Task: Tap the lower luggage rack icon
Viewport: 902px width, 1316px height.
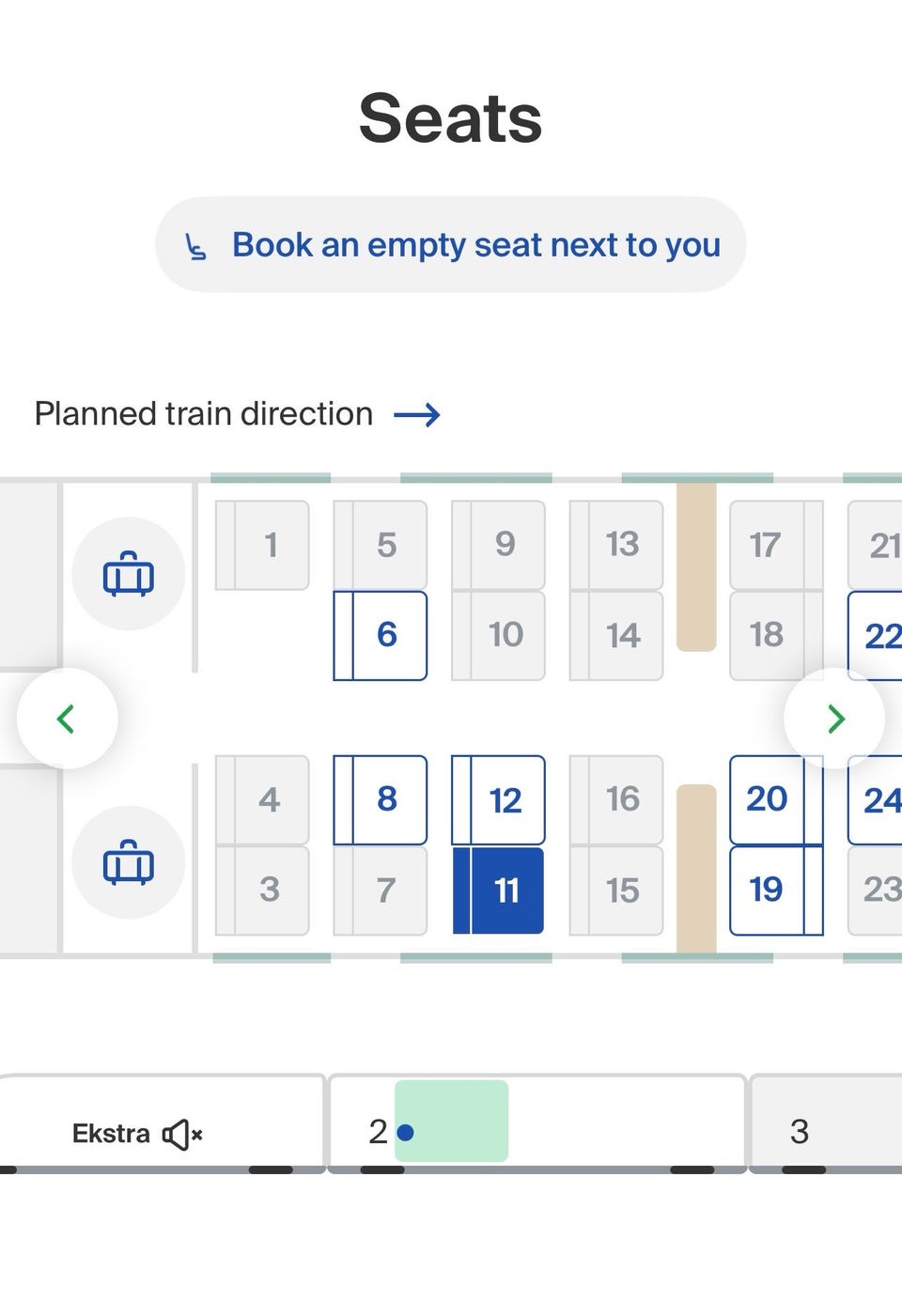Action: (128, 862)
